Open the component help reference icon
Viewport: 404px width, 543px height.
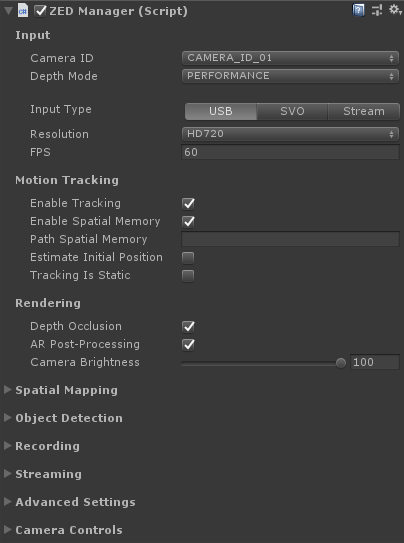[x=358, y=10]
